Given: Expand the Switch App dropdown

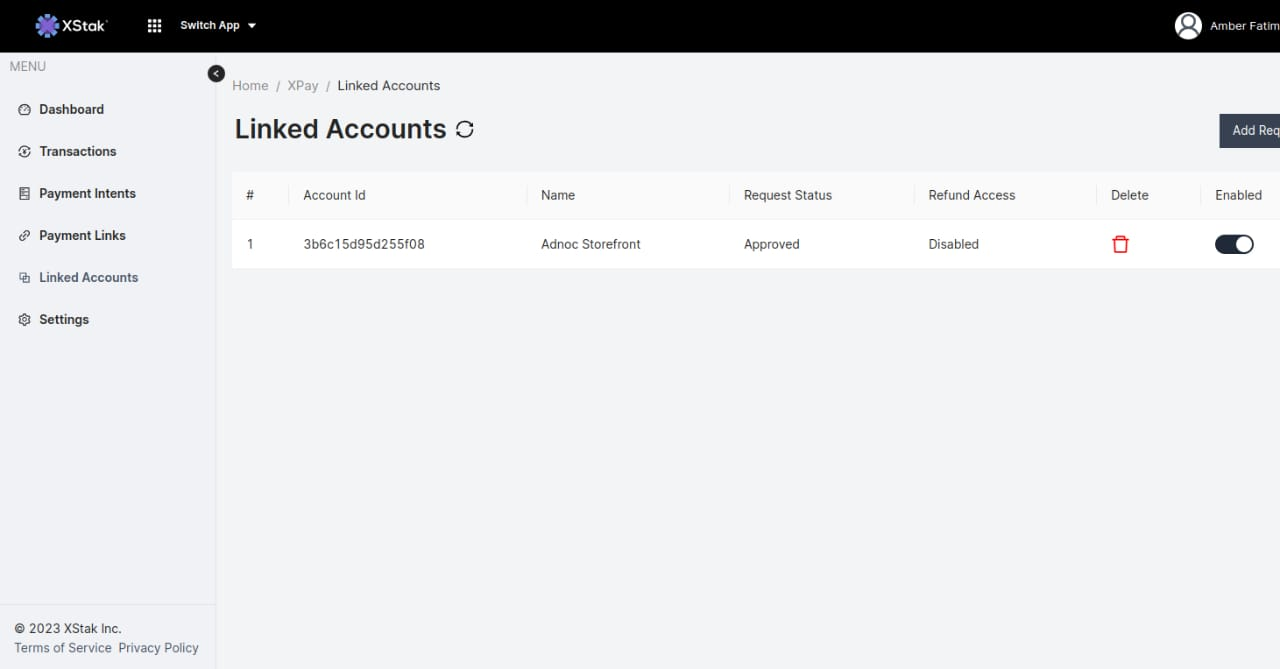Looking at the screenshot, I should [218, 26].
